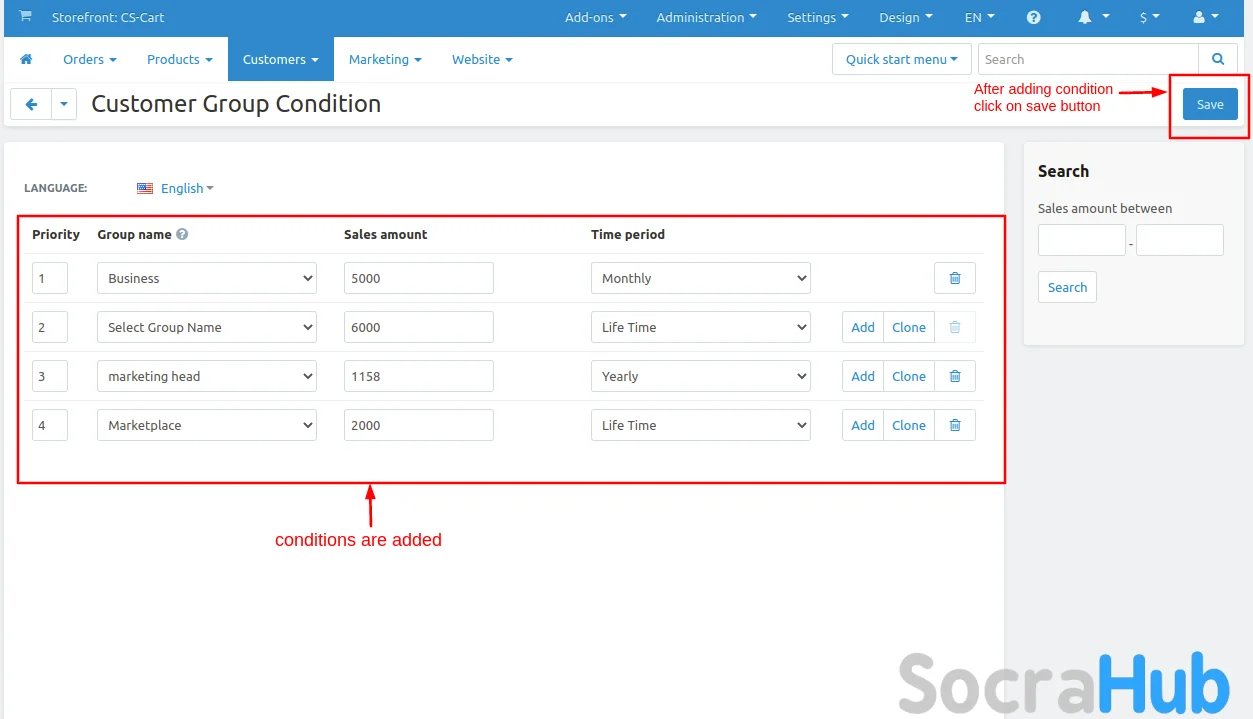Click the storefront cart icon
The width and height of the screenshot is (1253, 719).
coord(25,17)
